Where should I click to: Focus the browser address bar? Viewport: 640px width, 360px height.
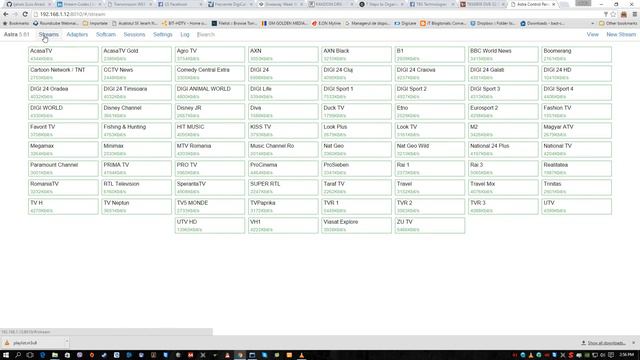tap(318, 14)
